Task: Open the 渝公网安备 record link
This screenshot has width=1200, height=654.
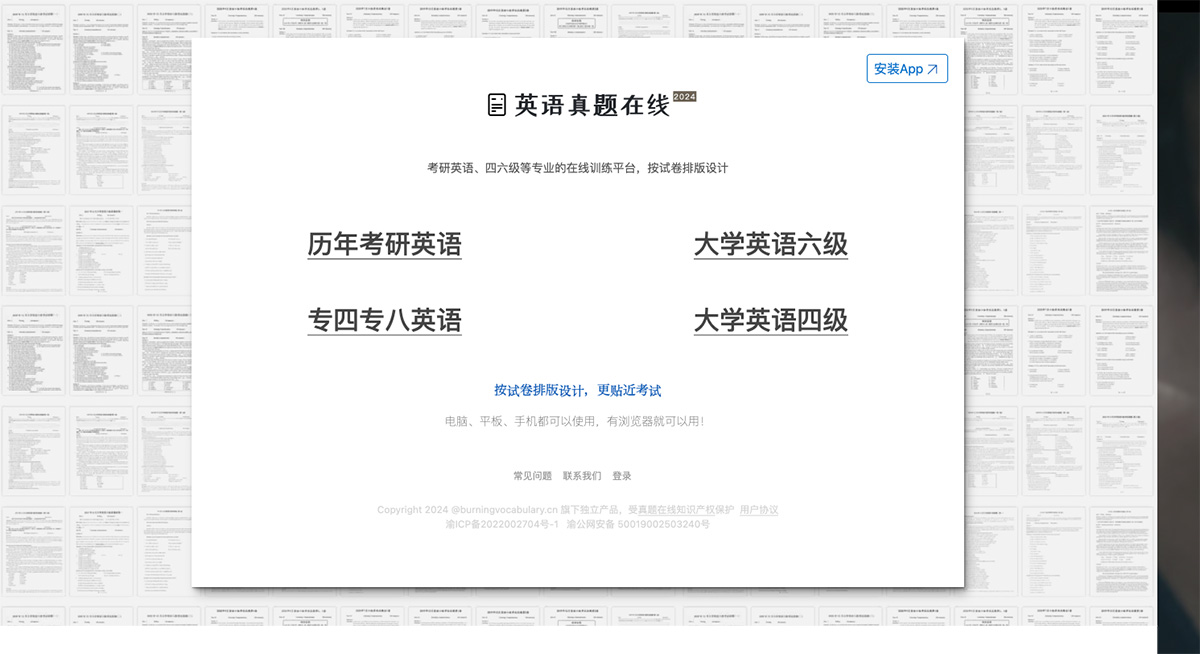Action: point(640,523)
